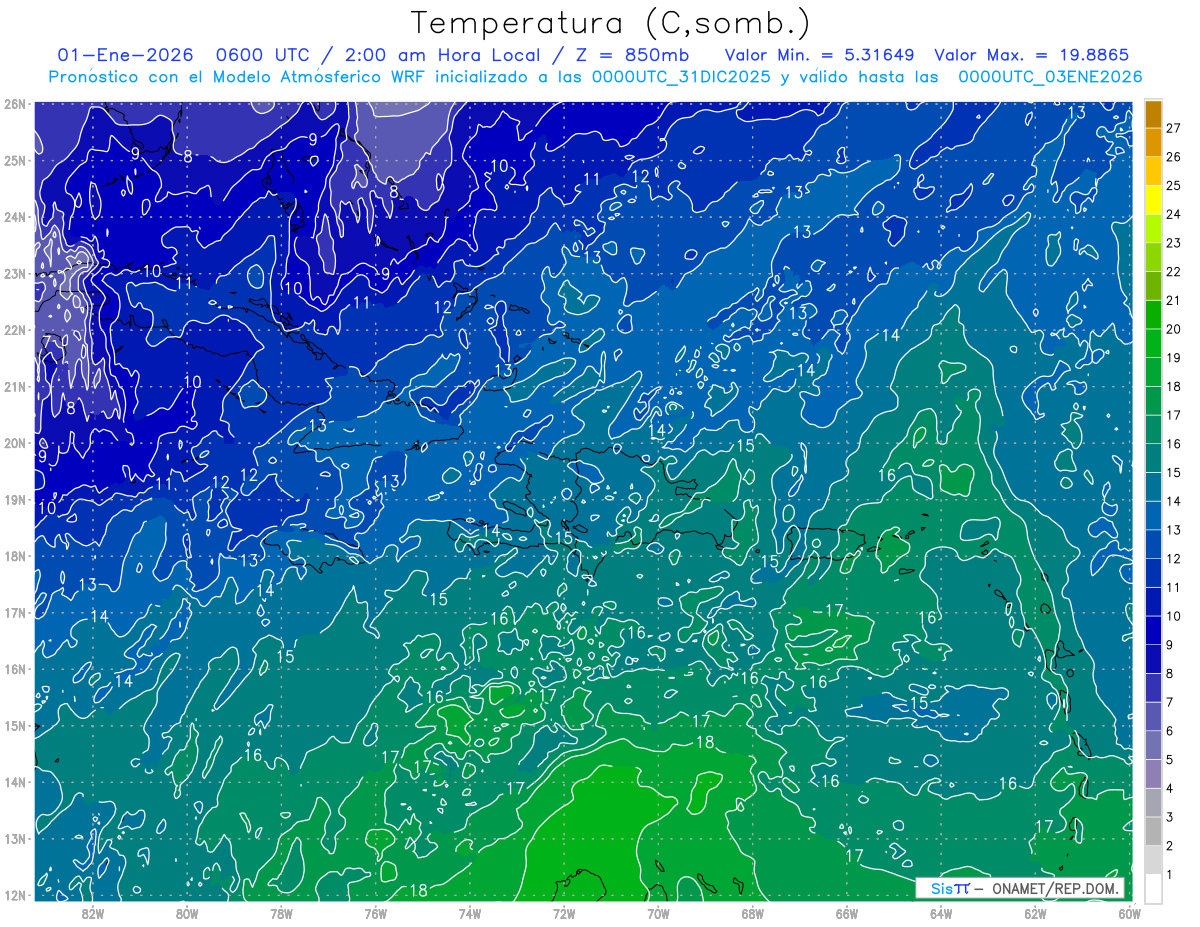The image size is (1200, 927).
Task: Click latitude axis label "15N"
Action: coord(14,726)
